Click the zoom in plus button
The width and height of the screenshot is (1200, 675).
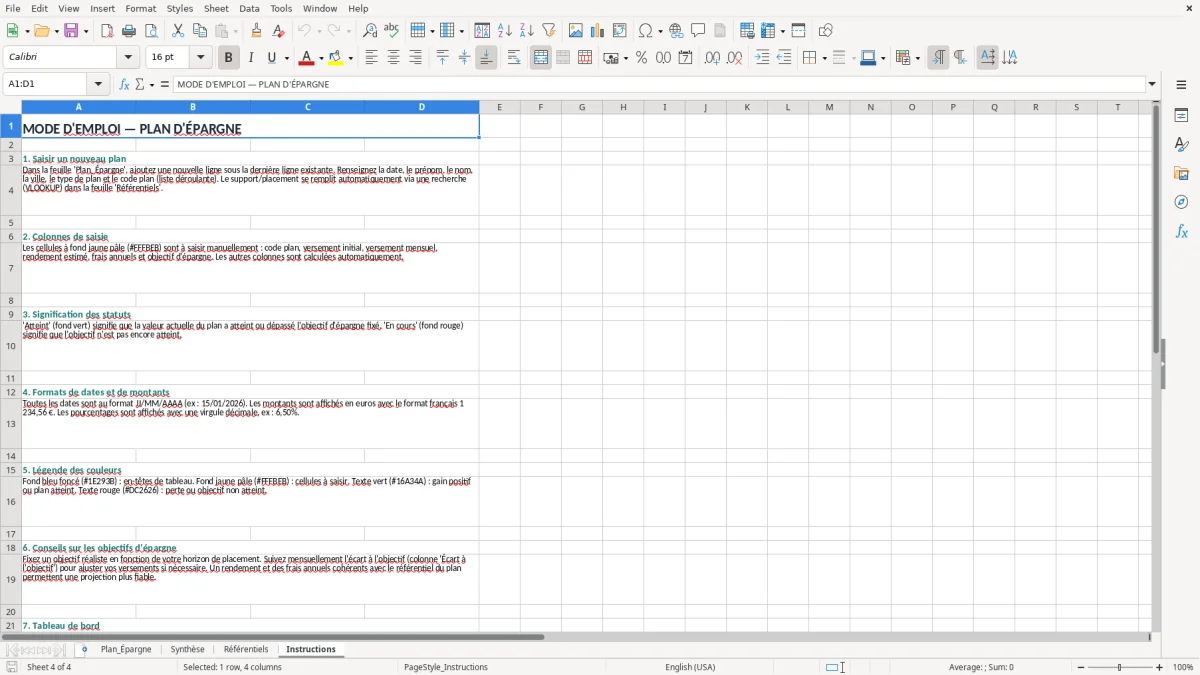[1160, 667]
